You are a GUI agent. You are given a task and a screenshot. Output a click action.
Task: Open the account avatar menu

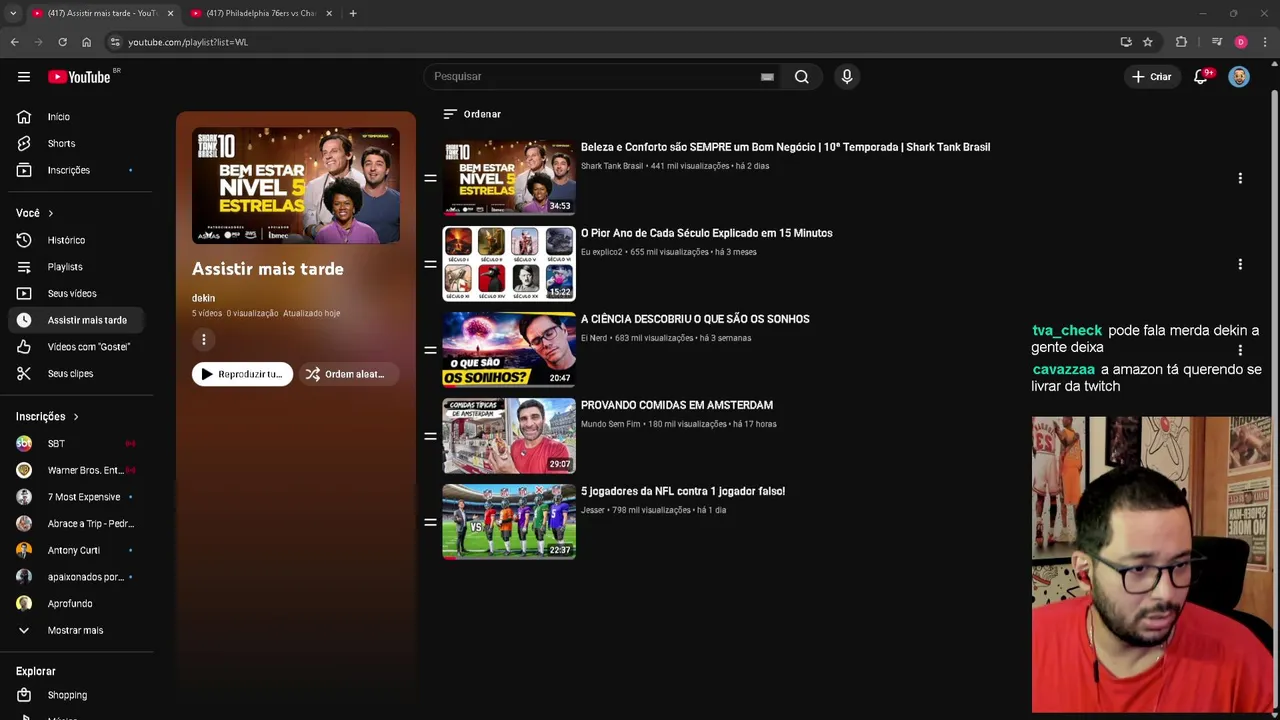(1239, 77)
